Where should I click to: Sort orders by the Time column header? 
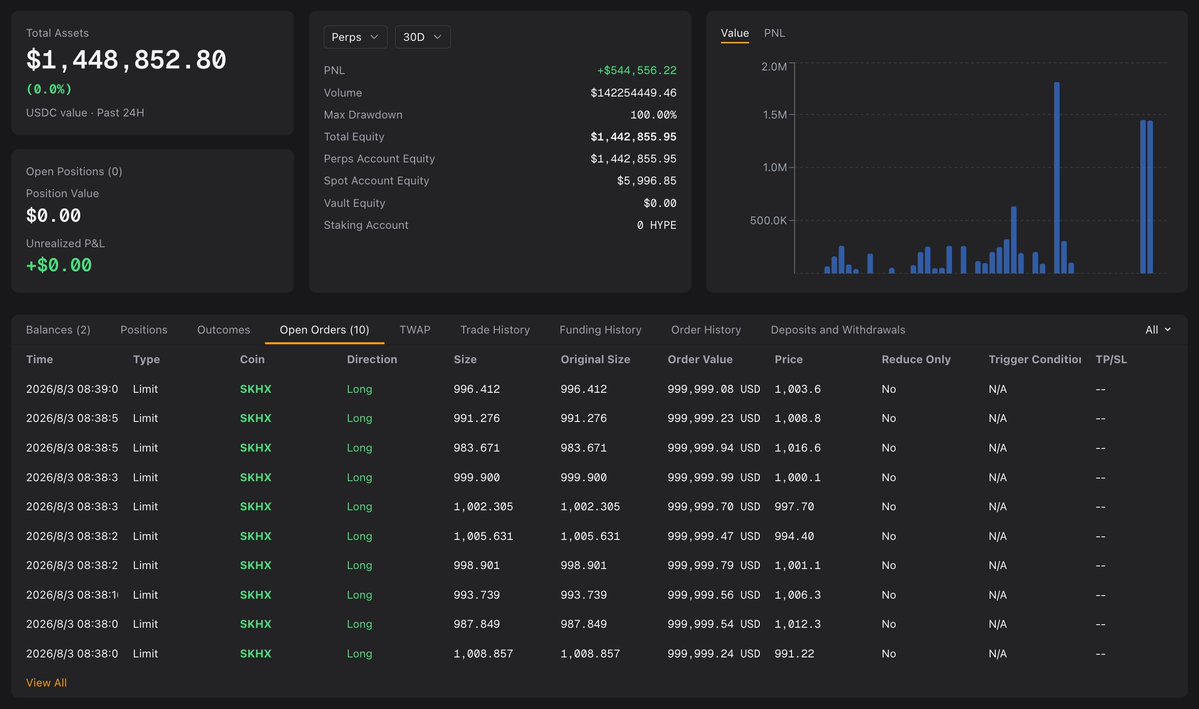click(39, 359)
